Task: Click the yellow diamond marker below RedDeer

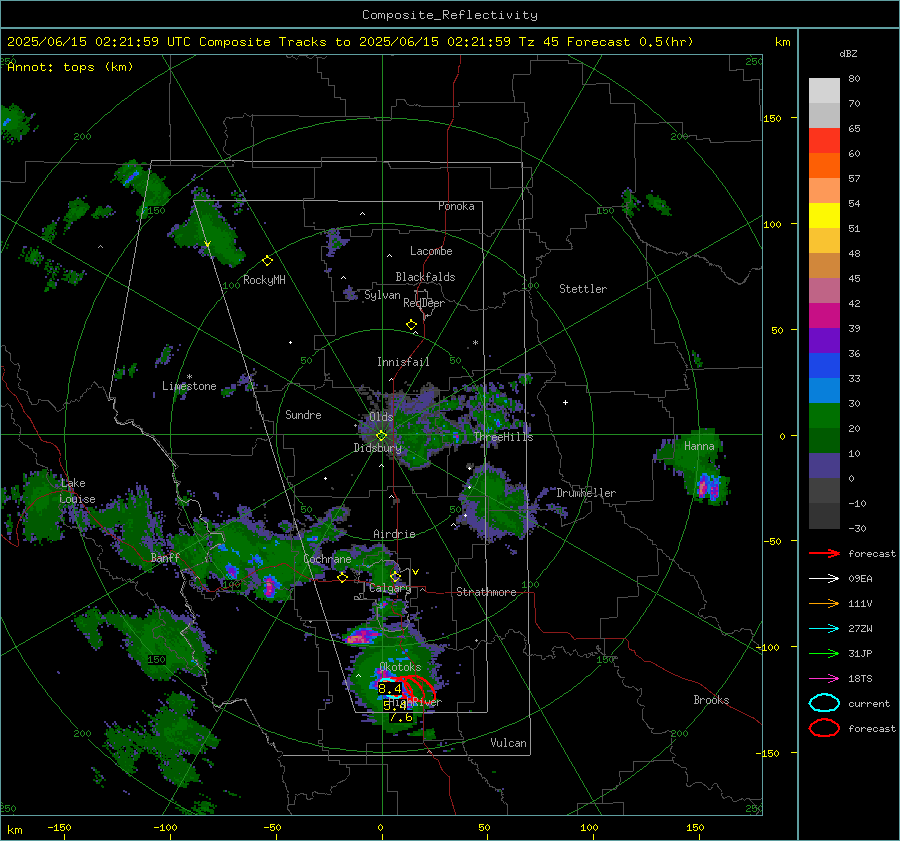Action: [x=411, y=325]
